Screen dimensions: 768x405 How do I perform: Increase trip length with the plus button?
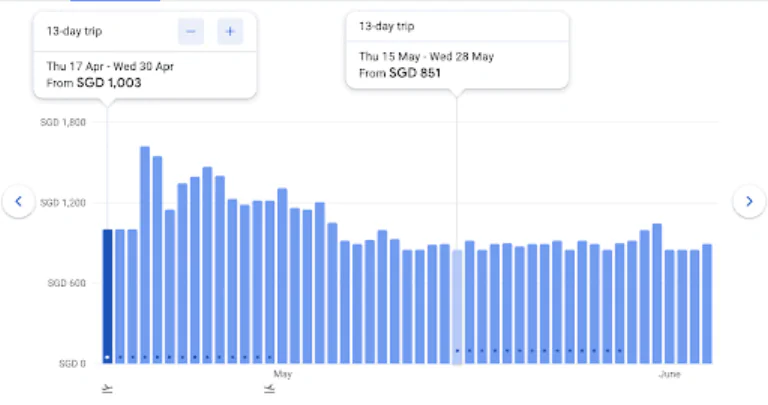pos(230,32)
